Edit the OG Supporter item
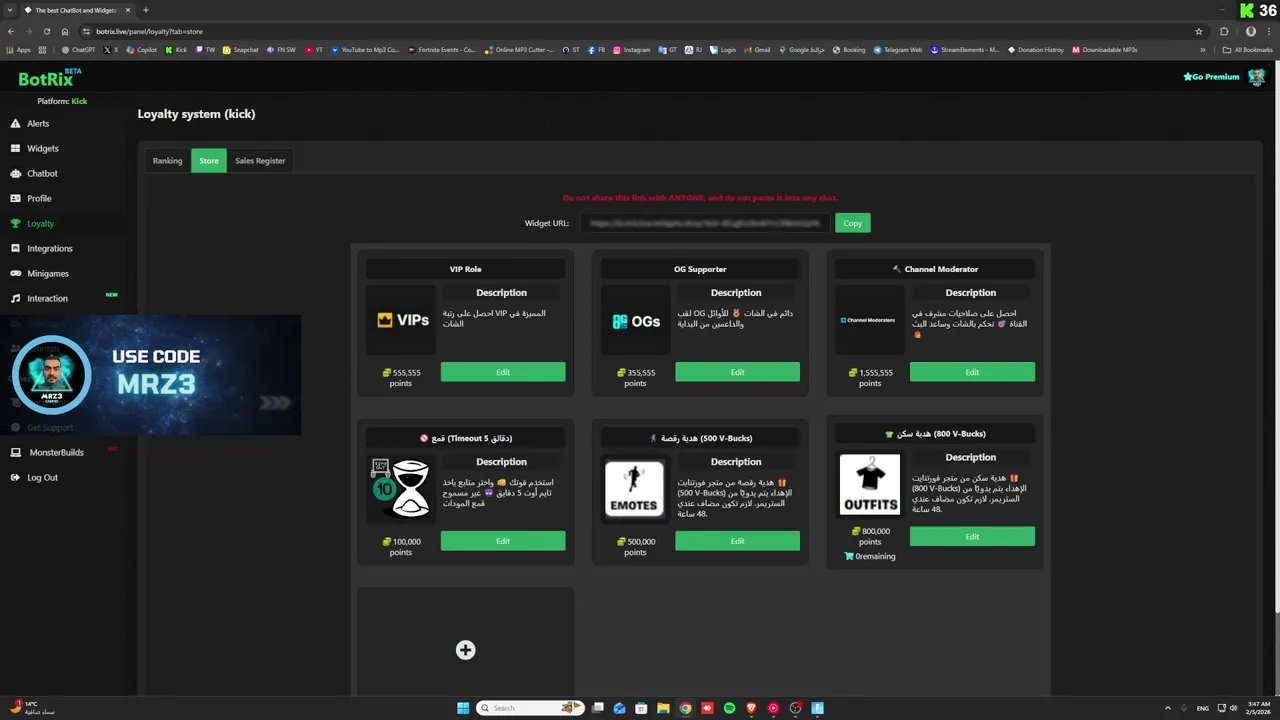This screenshot has width=1280, height=720. coord(737,372)
